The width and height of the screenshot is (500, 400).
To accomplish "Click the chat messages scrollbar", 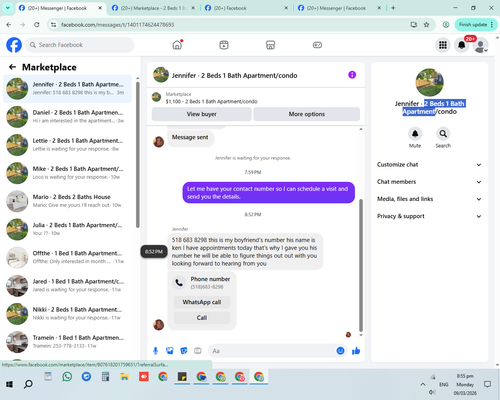I will click(361, 265).
